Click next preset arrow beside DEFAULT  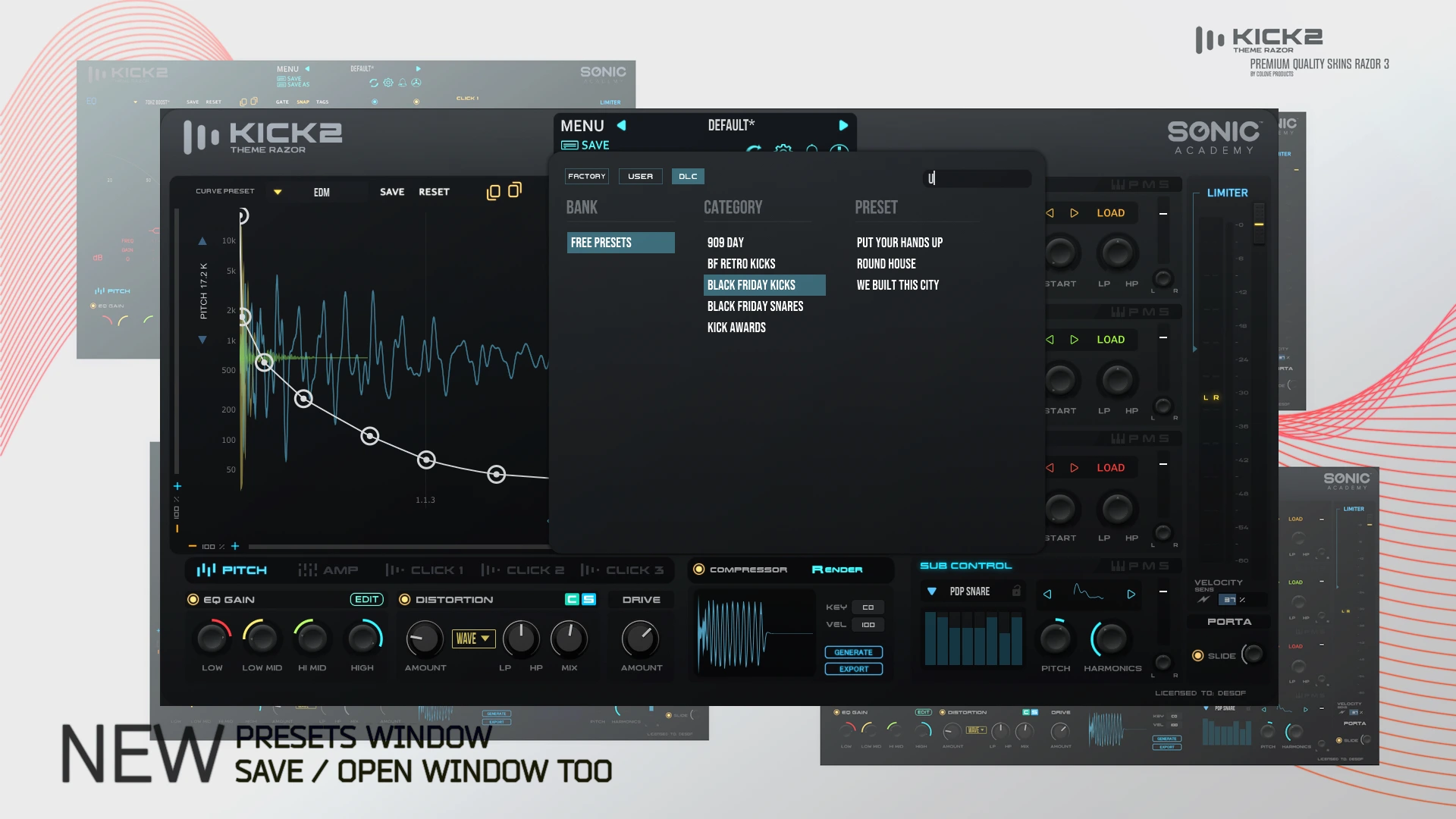[x=843, y=126]
